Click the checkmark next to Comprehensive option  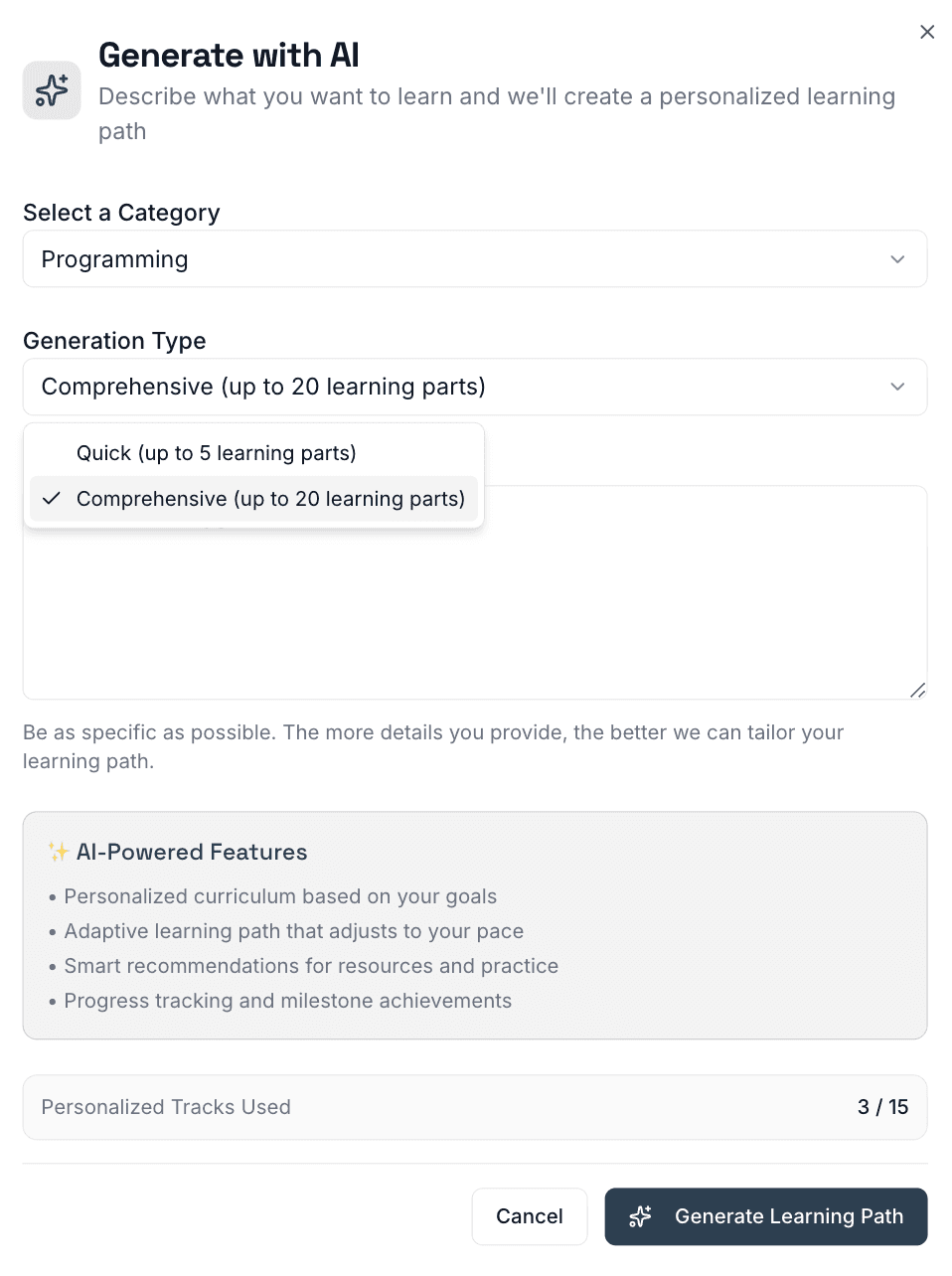pos(51,499)
